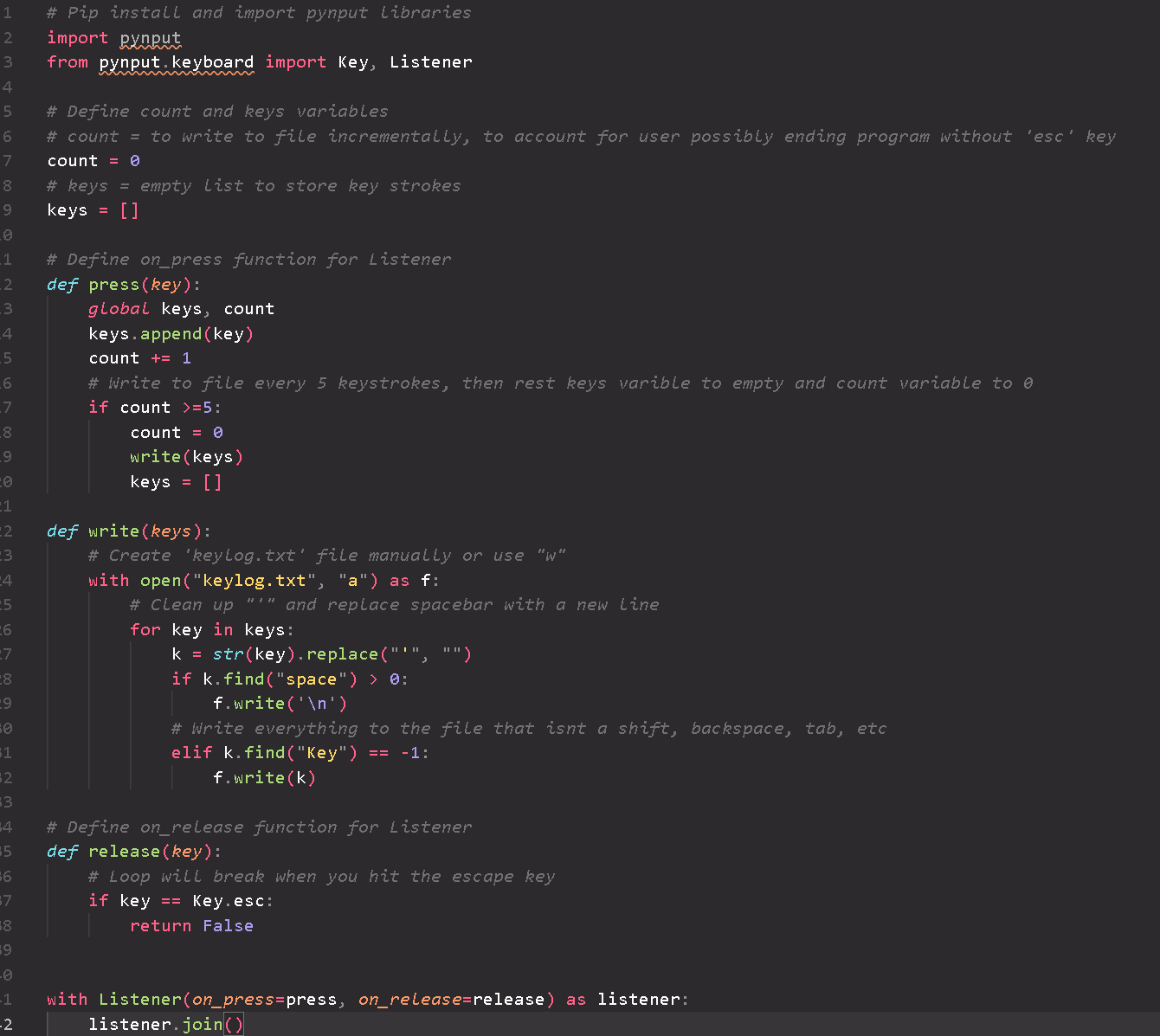Image resolution: width=1160 pixels, height=1036 pixels.
Task: Click the 'def press(key):' definition line
Action: click(x=124, y=285)
